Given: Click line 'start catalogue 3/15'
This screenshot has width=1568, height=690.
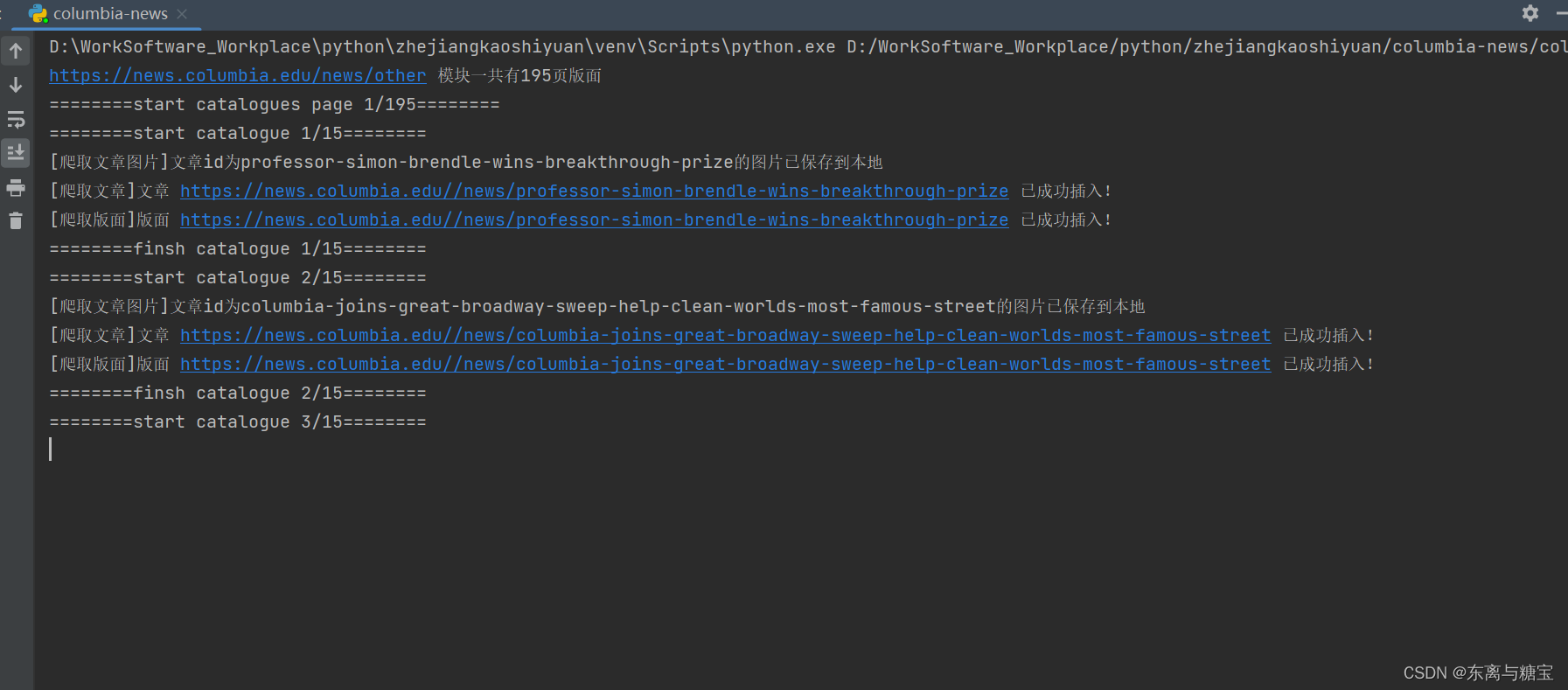Looking at the screenshot, I should [x=238, y=422].
